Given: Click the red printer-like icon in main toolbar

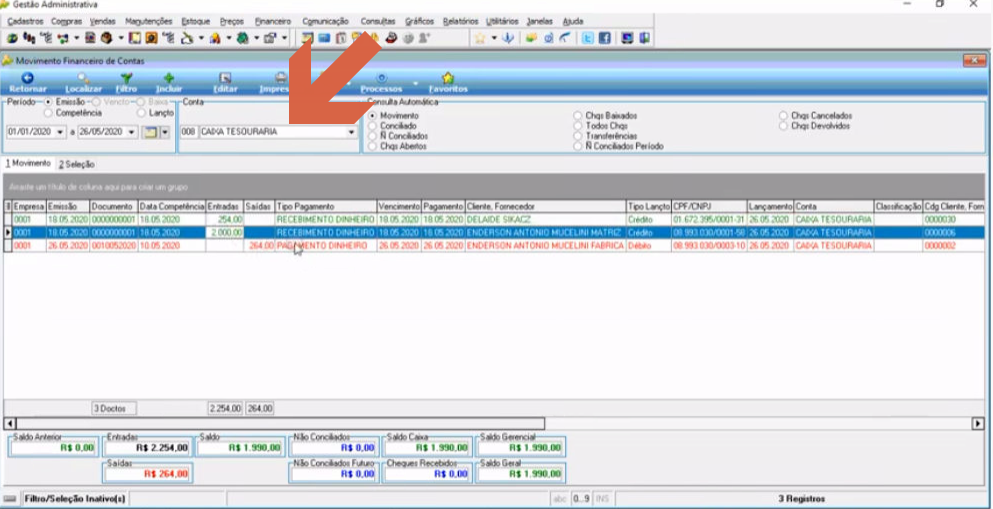Looking at the screenshot, I should 392,38.
